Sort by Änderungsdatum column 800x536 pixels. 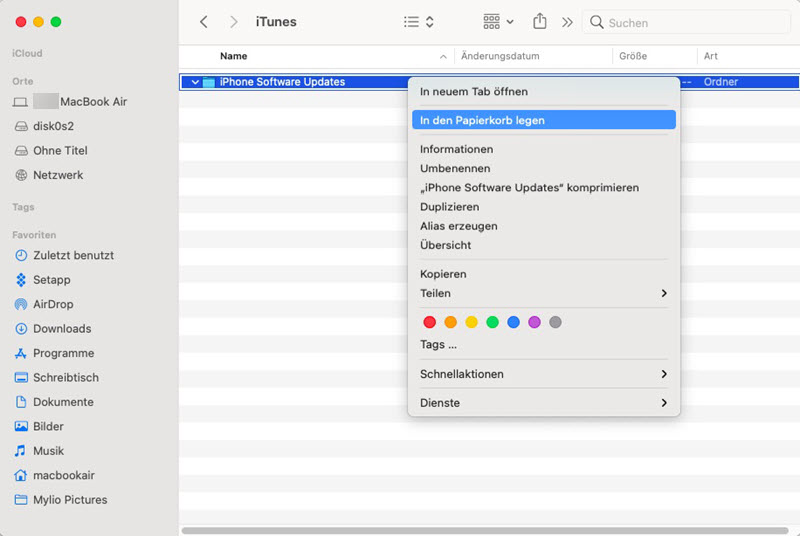[x=500, y=56]
